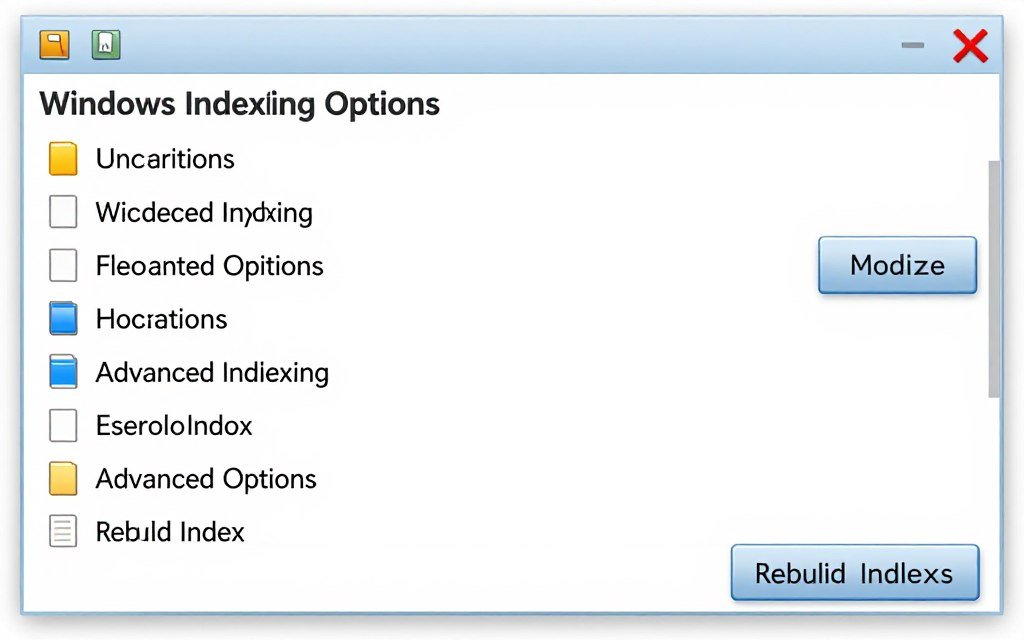The width and height of the screenshot is (1024, 640).
Task: Open the Advanced Options entry
Action: pyautogui.click(x=205, y=478)
